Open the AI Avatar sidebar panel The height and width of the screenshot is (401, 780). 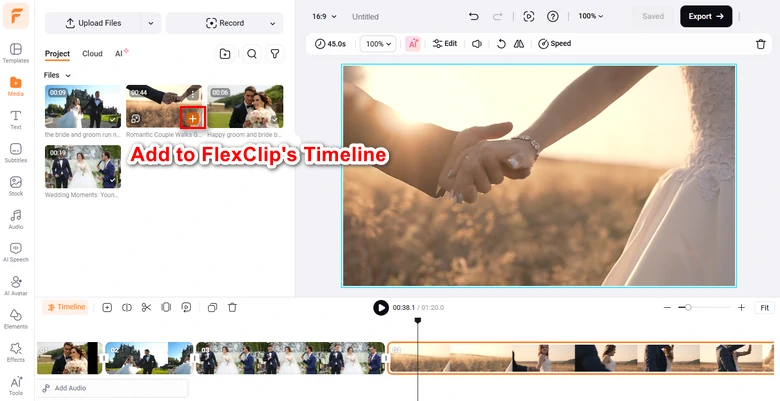[x=16, y=286]
